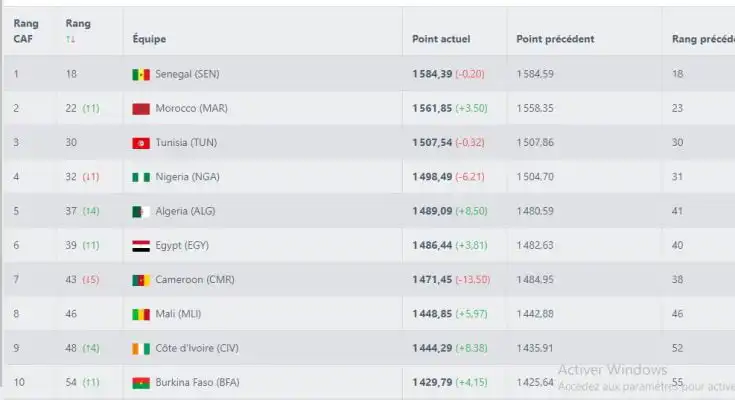The width and height of the screenshot is (735, 400).
Task: Click the Tunisia flag icon
Action: (141, 143)
